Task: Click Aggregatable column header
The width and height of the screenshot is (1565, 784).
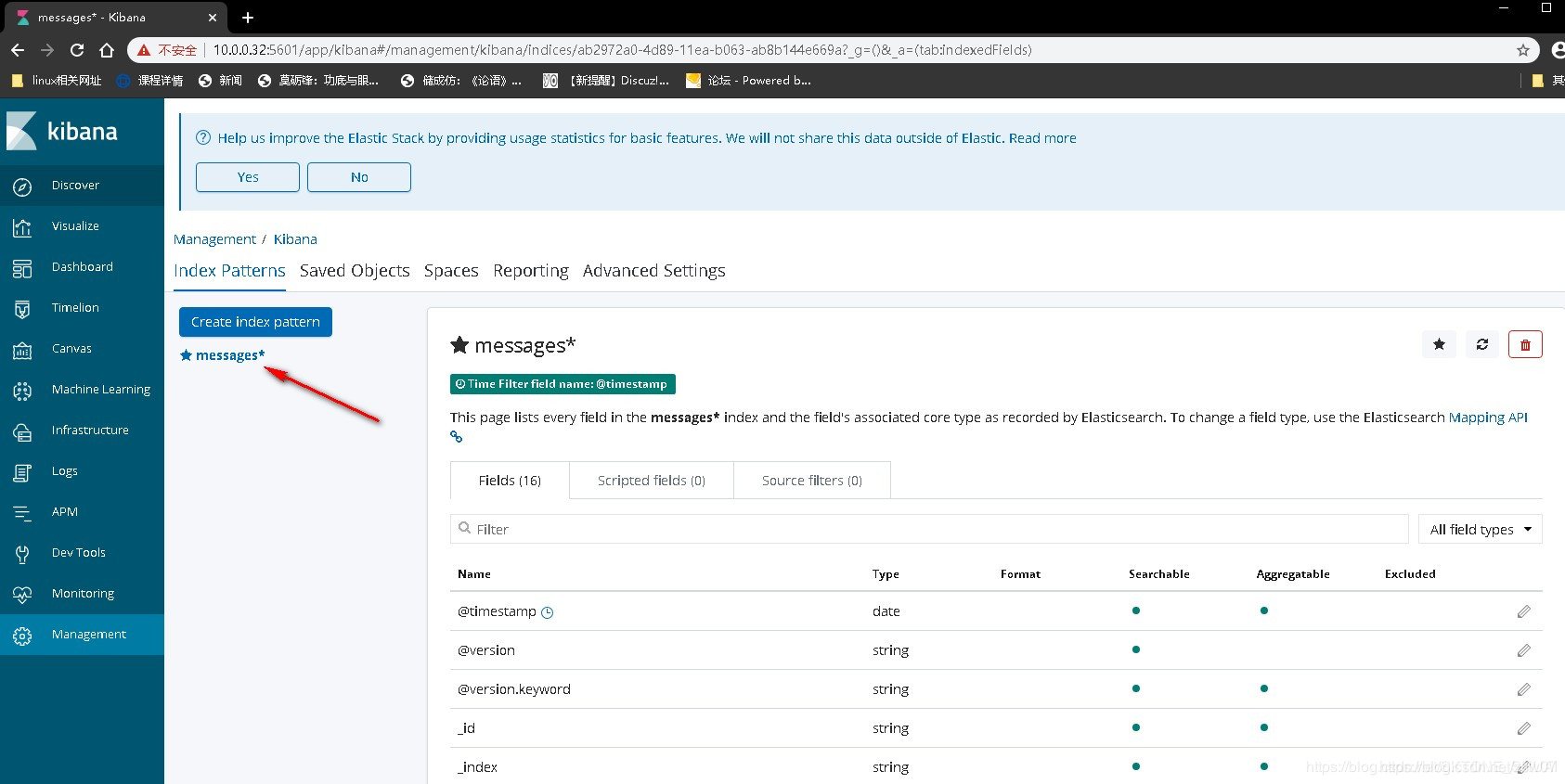Action: point(1293,574)
